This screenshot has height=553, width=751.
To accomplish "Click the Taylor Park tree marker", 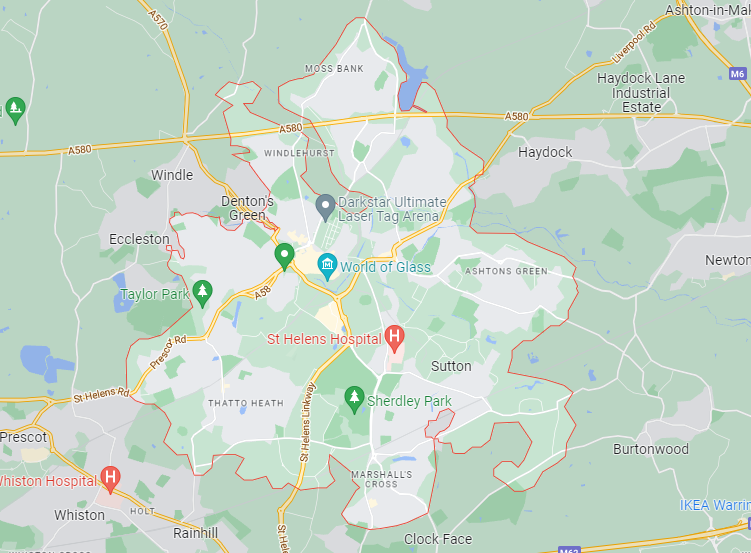I will [202, 293].
